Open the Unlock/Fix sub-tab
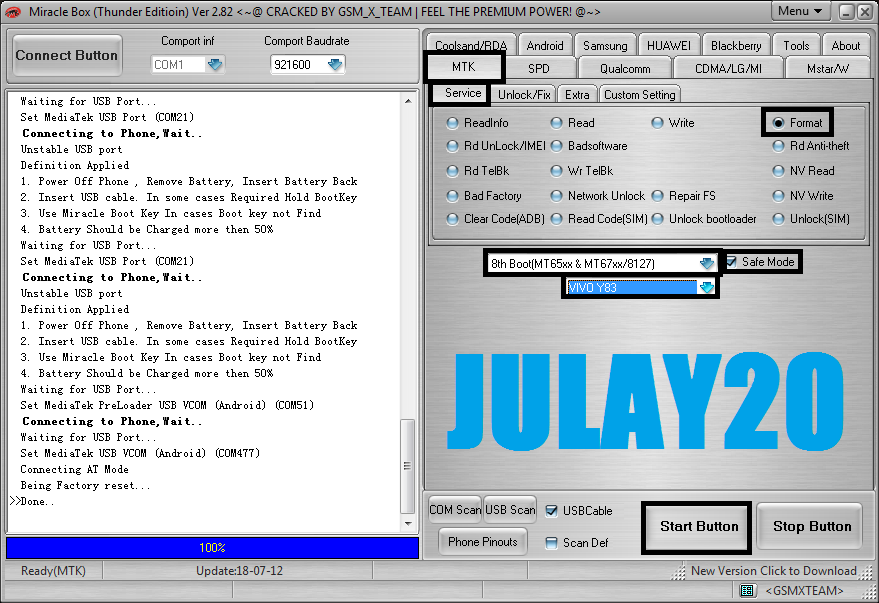 tap(524, 95)
